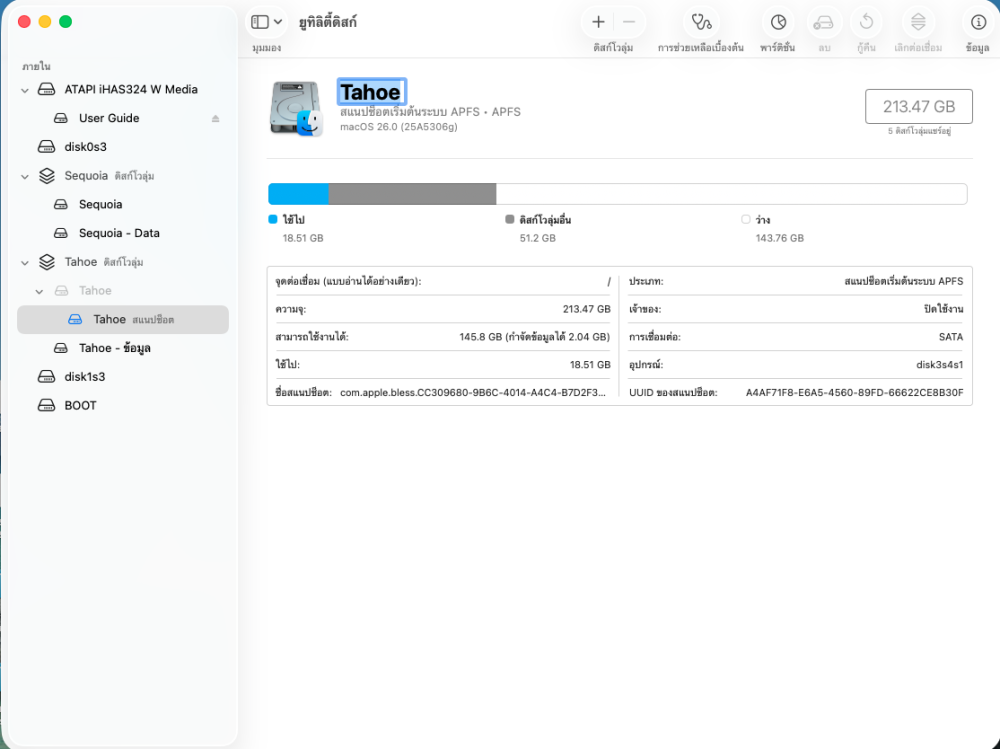Click the blue ใช้ไป legend swatch
Screen dimensions: 1000x749
[273, 219]
